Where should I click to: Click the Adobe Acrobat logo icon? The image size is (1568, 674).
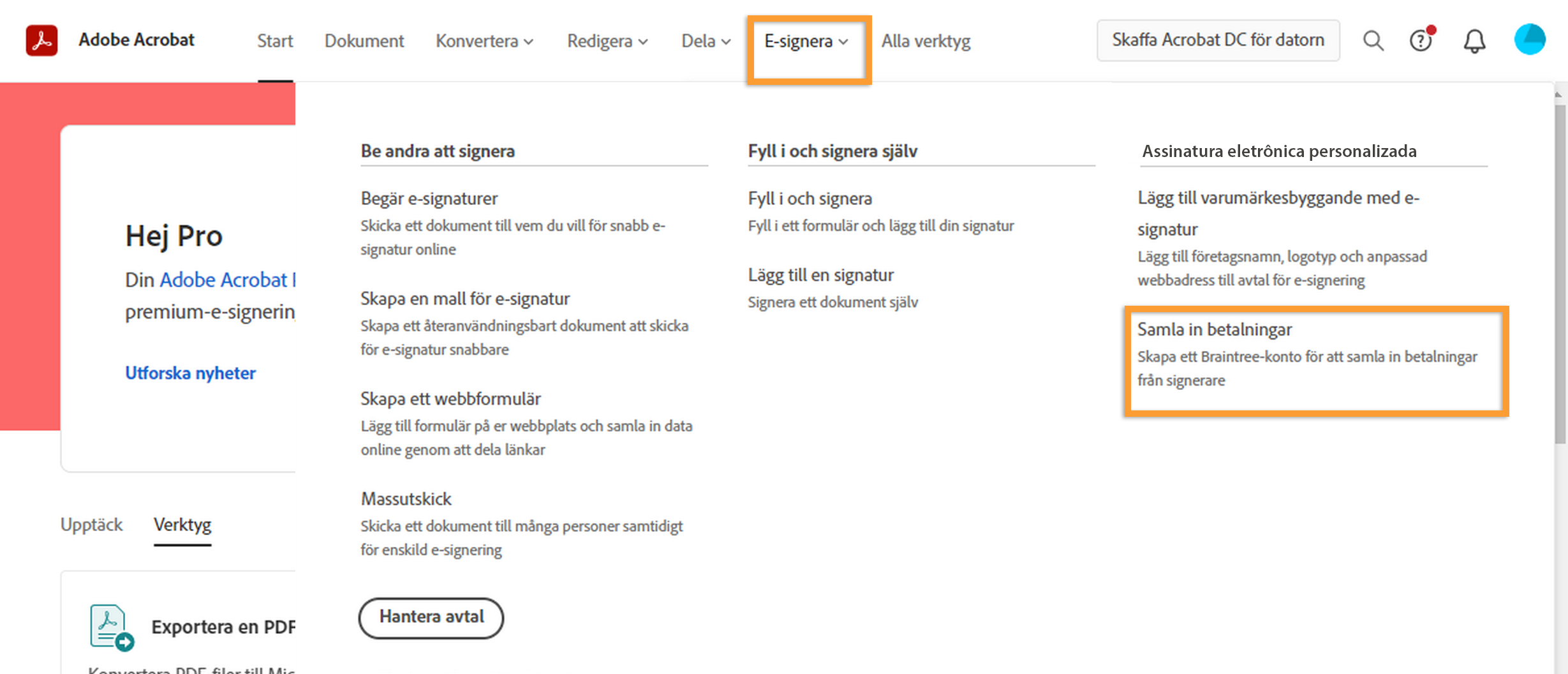point(41,40)
